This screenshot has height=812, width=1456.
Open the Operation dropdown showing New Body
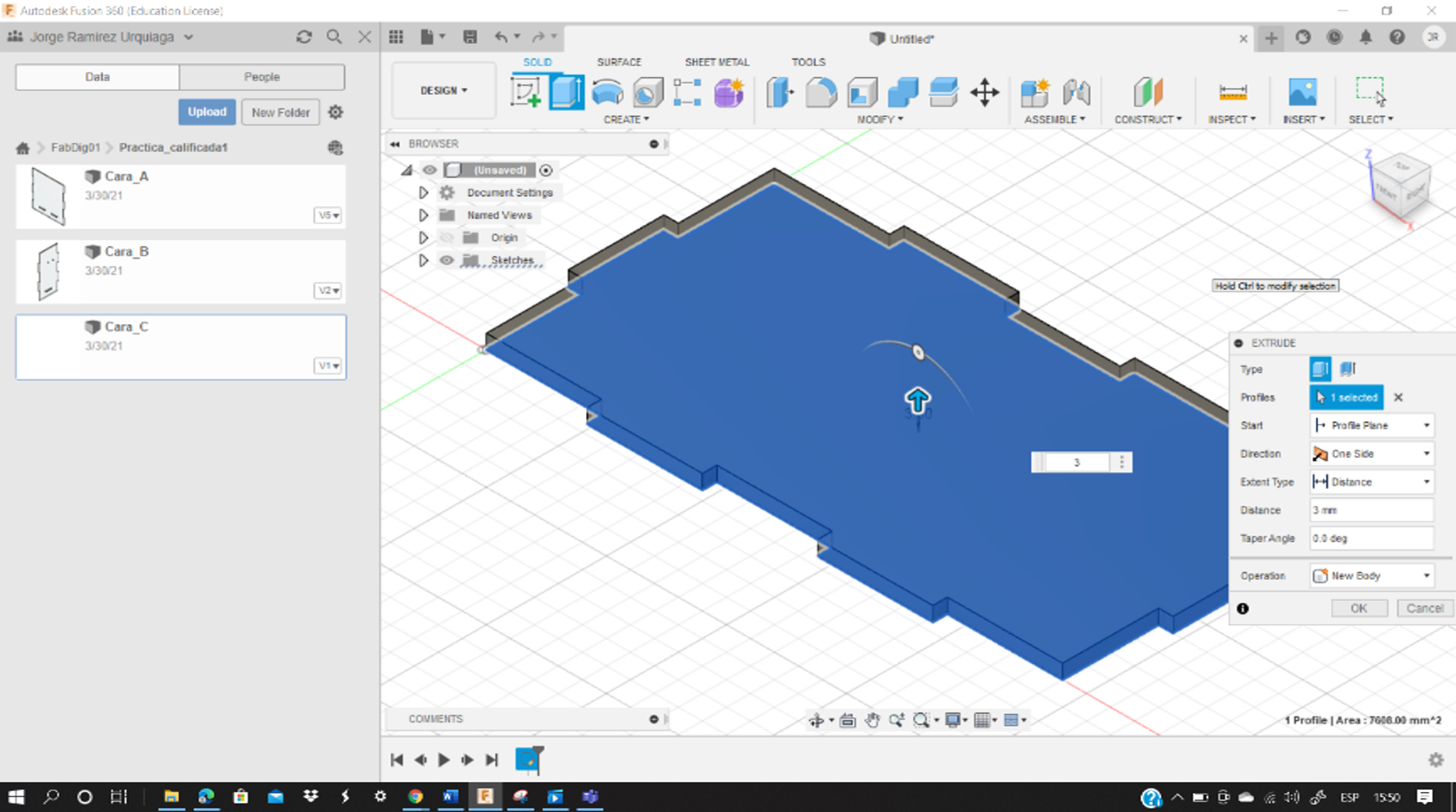coord(1371,576)
